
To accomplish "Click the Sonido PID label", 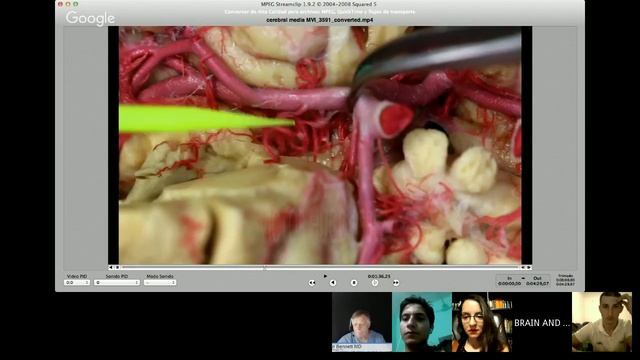I will pyautogui.click(x=117, y=276).
